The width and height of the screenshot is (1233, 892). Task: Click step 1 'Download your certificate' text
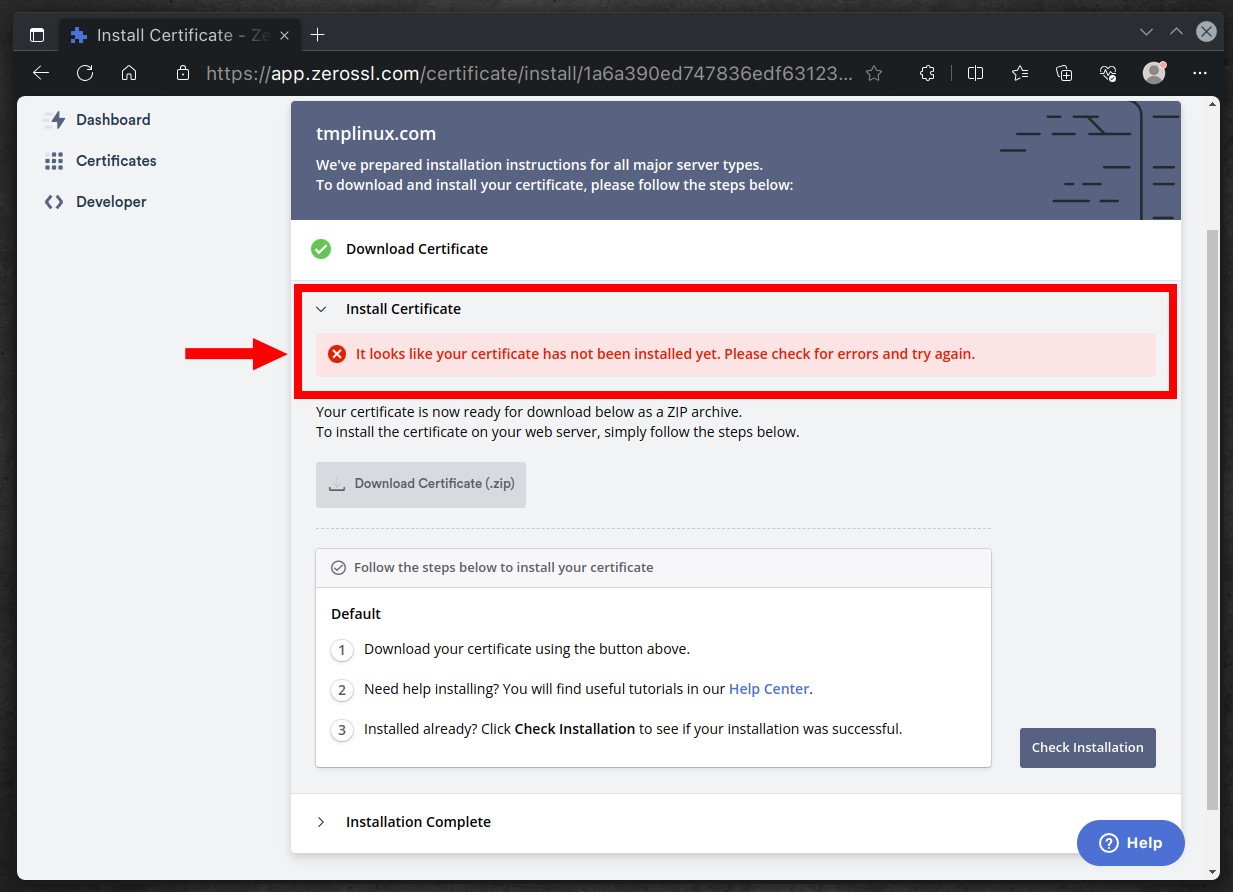[527, 649]
